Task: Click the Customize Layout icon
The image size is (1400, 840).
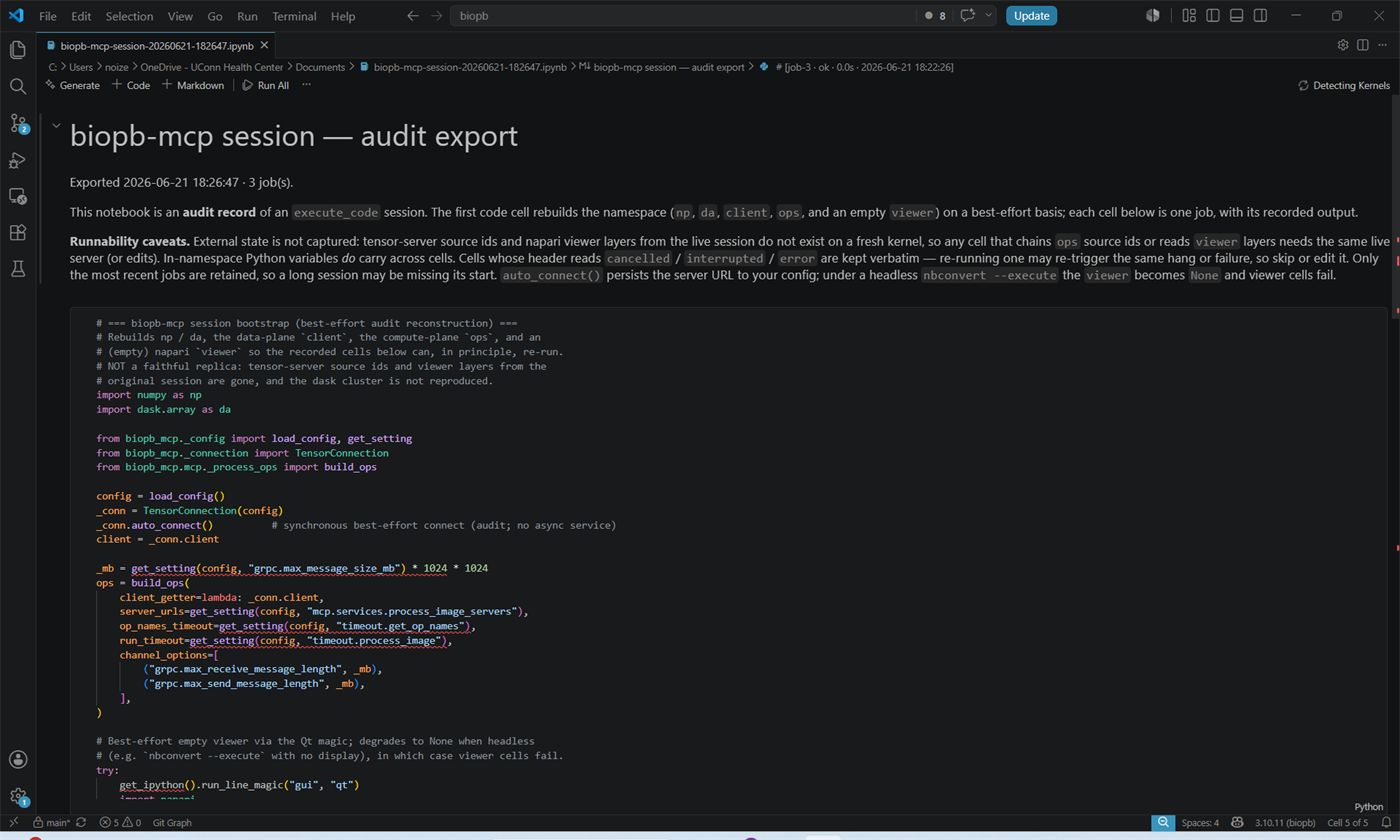Action: tap(1189, 16)
